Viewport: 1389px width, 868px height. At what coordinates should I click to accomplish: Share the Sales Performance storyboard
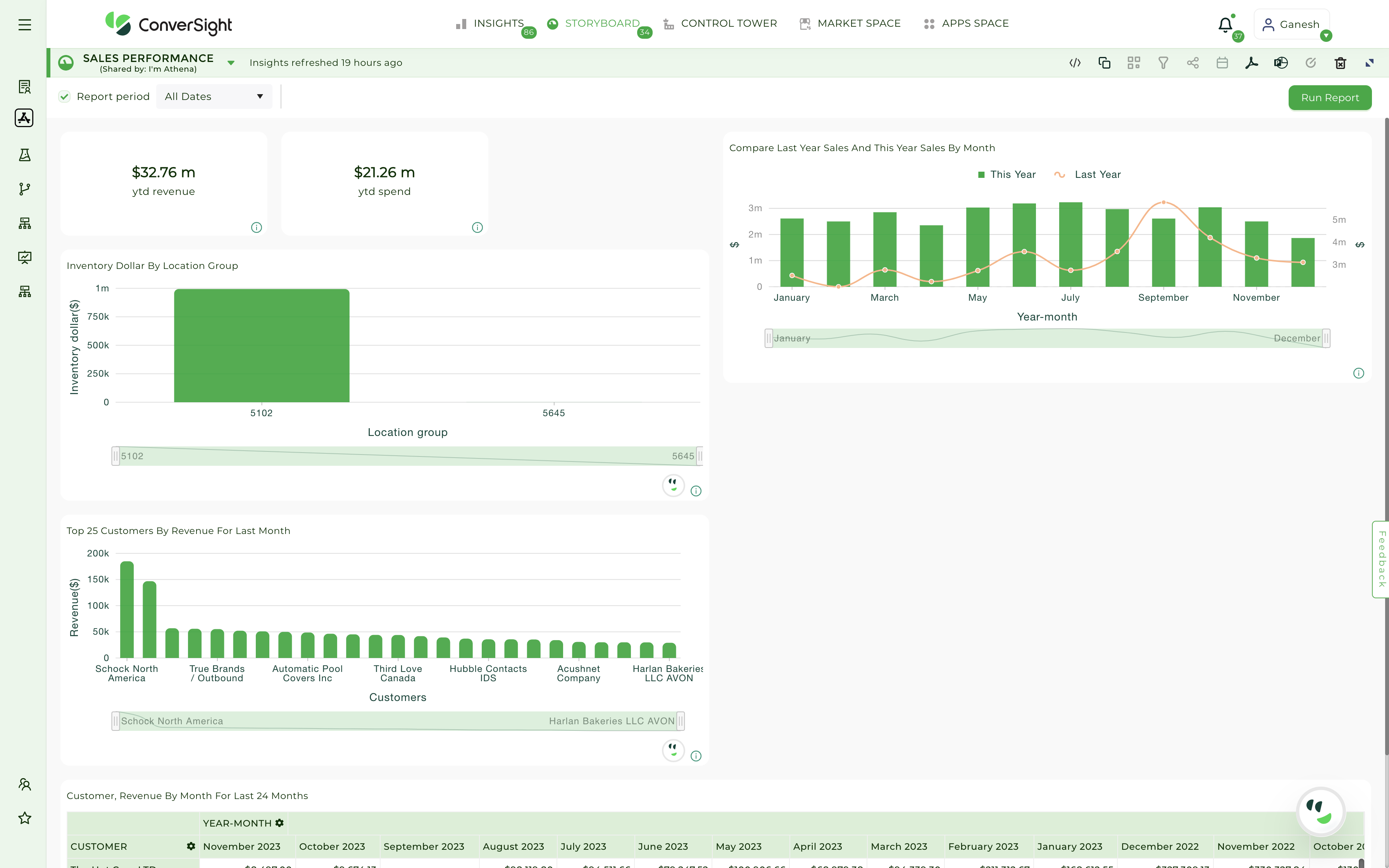pyautogui.click(x=1193, y=62)
